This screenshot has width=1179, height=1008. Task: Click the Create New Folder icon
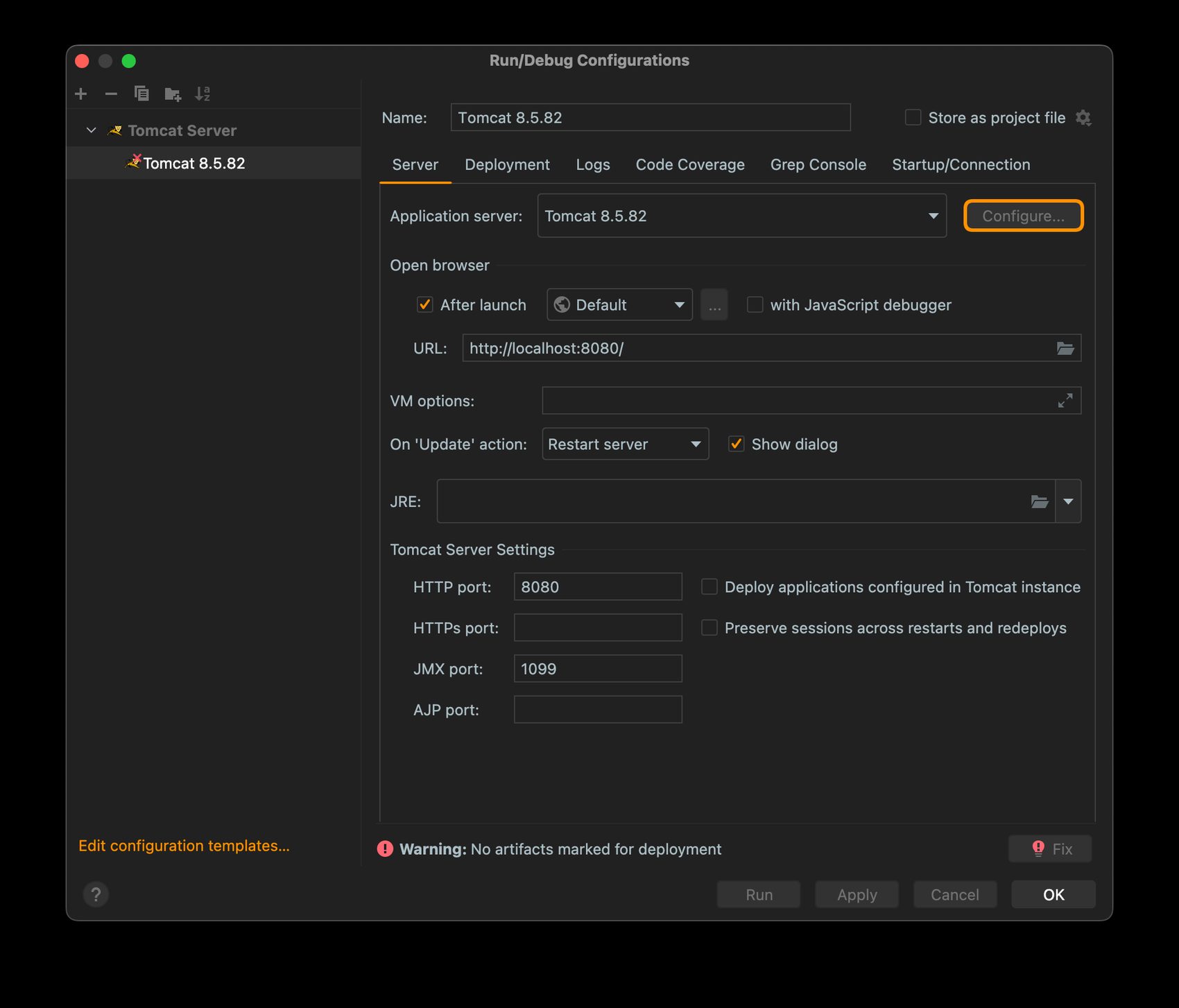(172, 94)
